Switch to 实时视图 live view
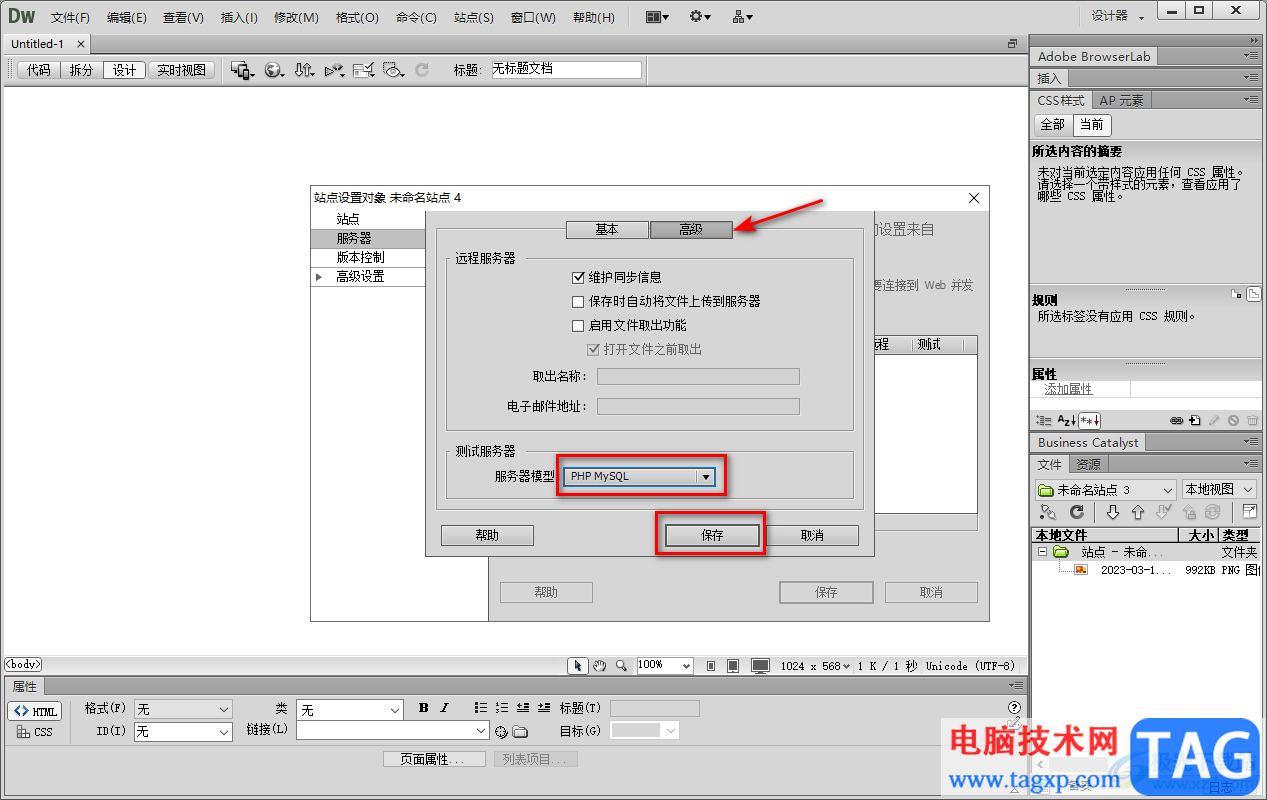 (182, 70)
